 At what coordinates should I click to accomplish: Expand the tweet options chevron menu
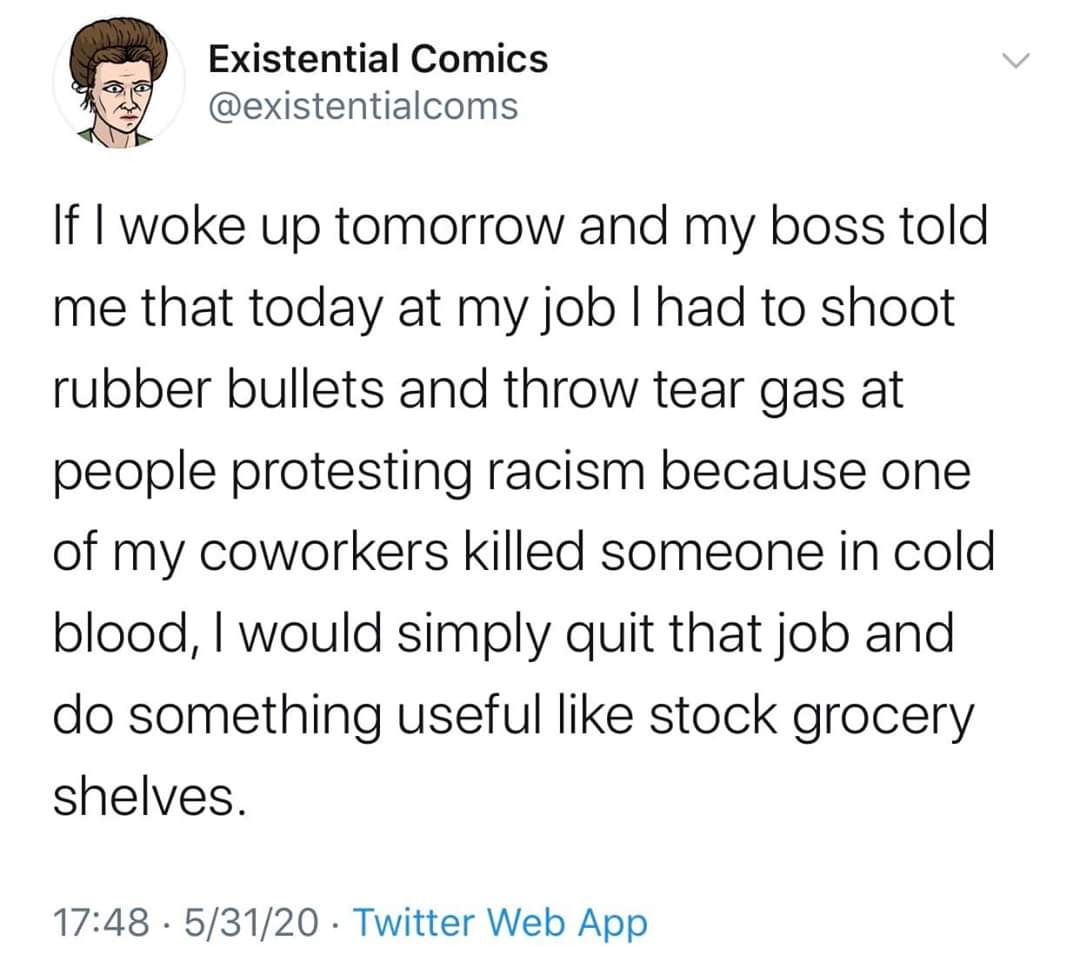pyautogui.click(x=1017, y=62)
